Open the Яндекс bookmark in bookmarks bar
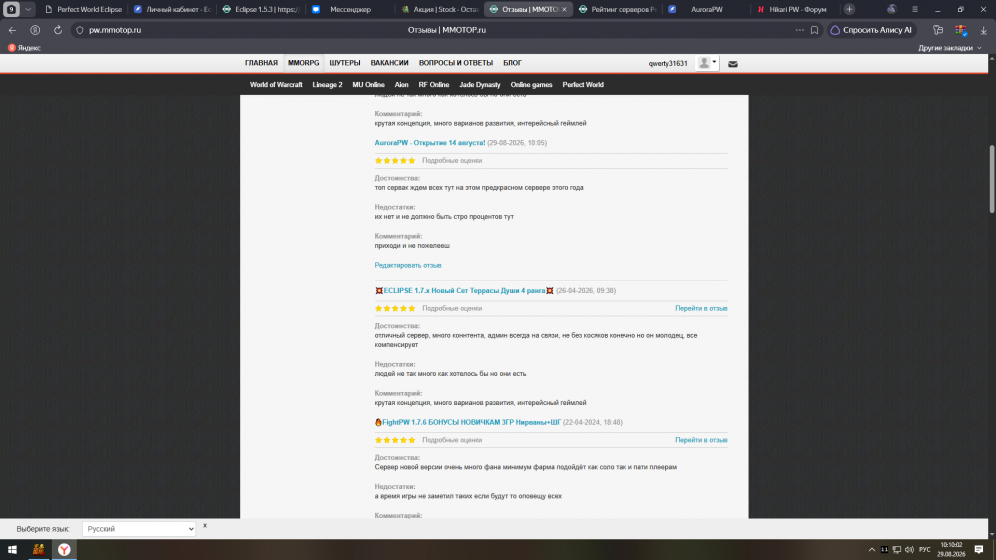 (24, 48)
